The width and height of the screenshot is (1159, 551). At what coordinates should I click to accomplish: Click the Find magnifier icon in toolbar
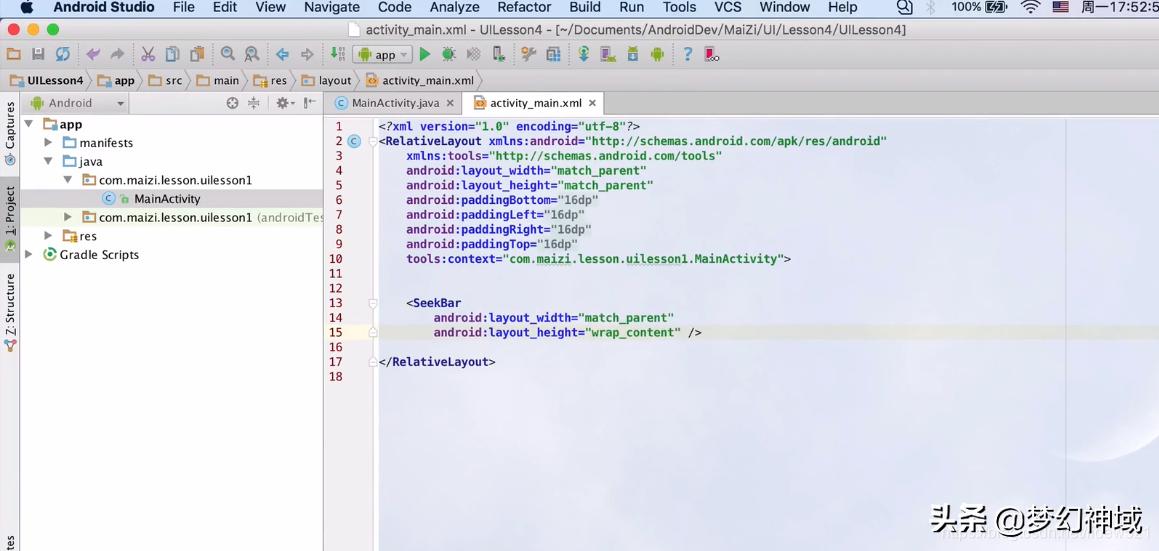(x=228, y=55)
